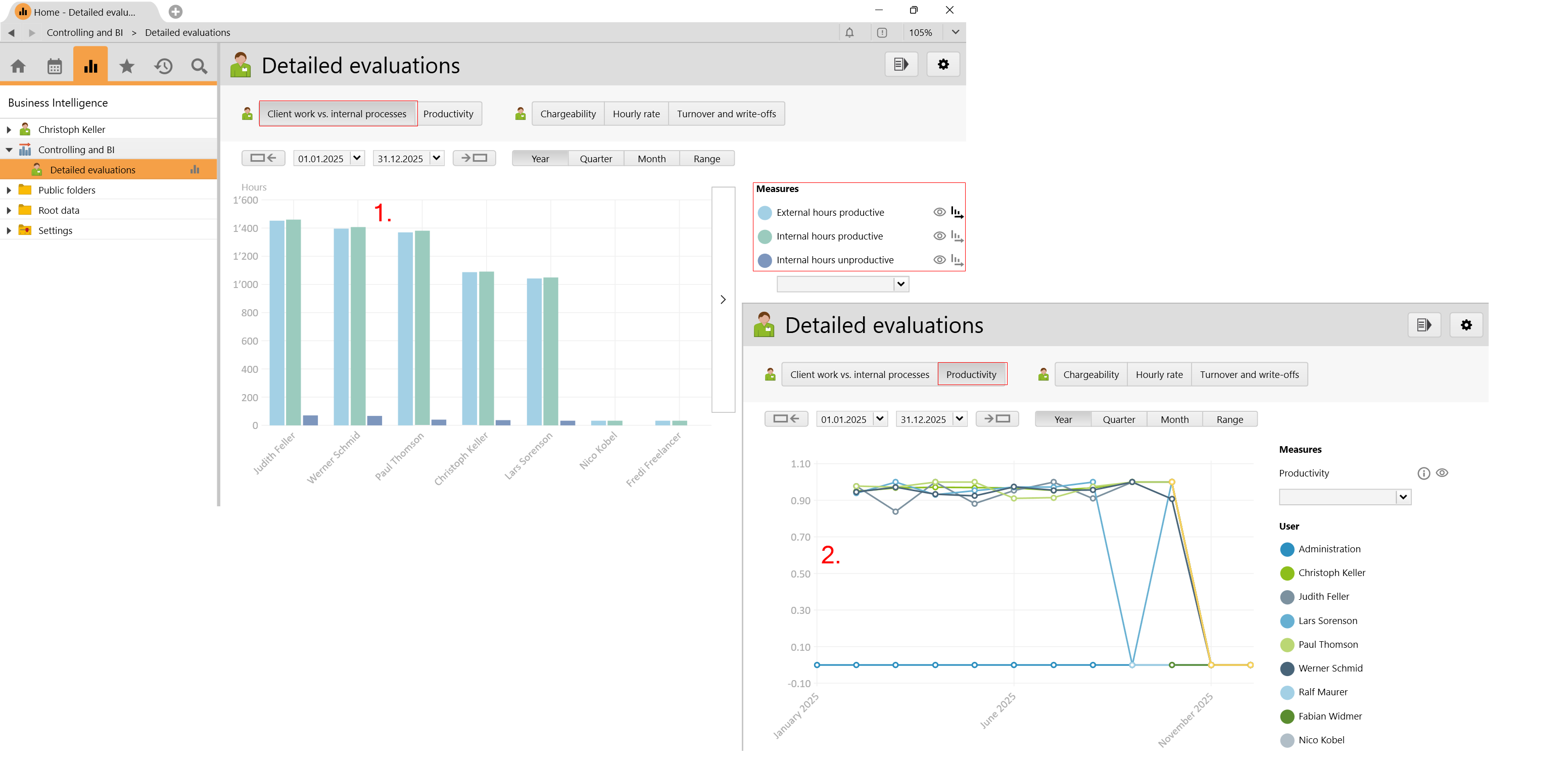This screenshot has height=765, width=1568.
Task: Open the home icon in sidebar toolbar
Action: coord(18,66)
